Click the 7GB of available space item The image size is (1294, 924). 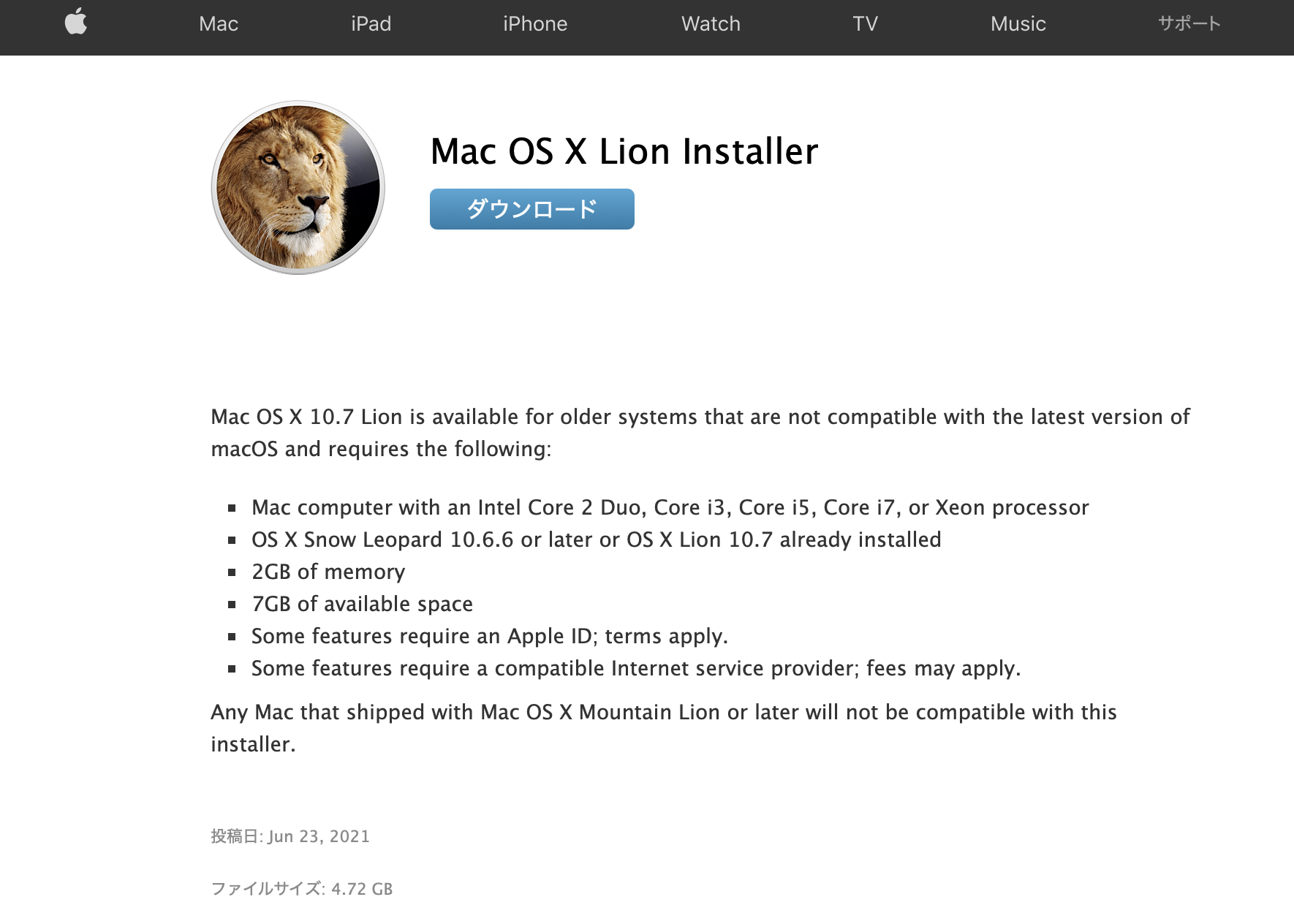click(x=362, y=604)
